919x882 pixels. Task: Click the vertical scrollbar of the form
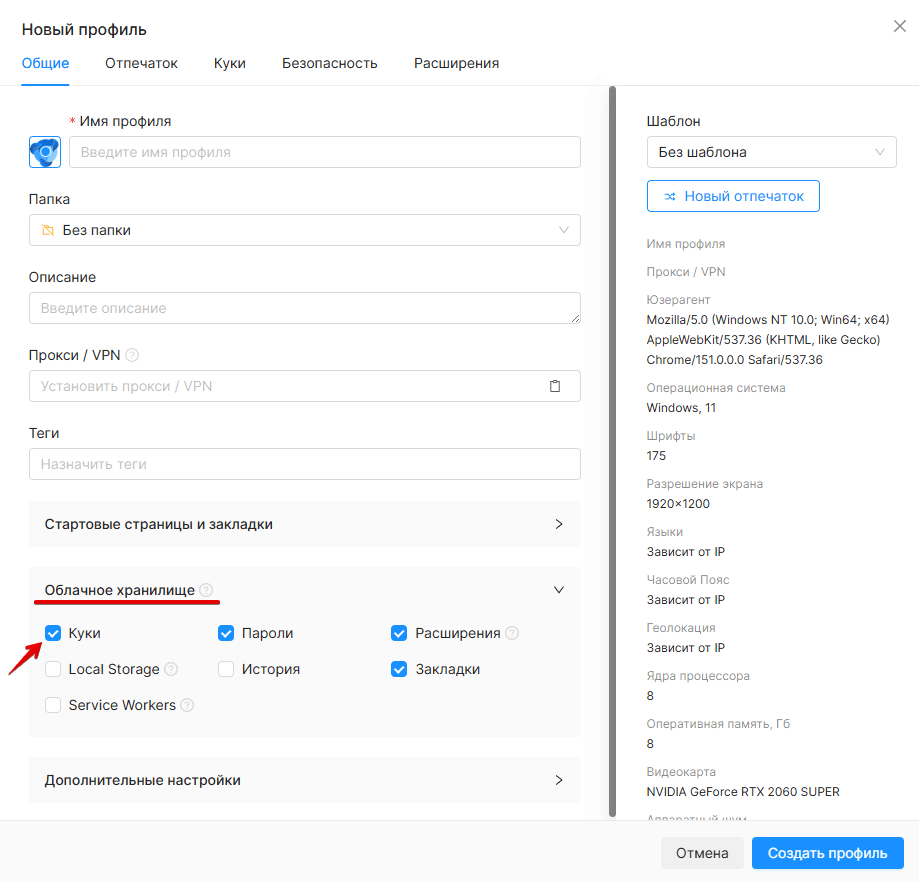(612, 451)
